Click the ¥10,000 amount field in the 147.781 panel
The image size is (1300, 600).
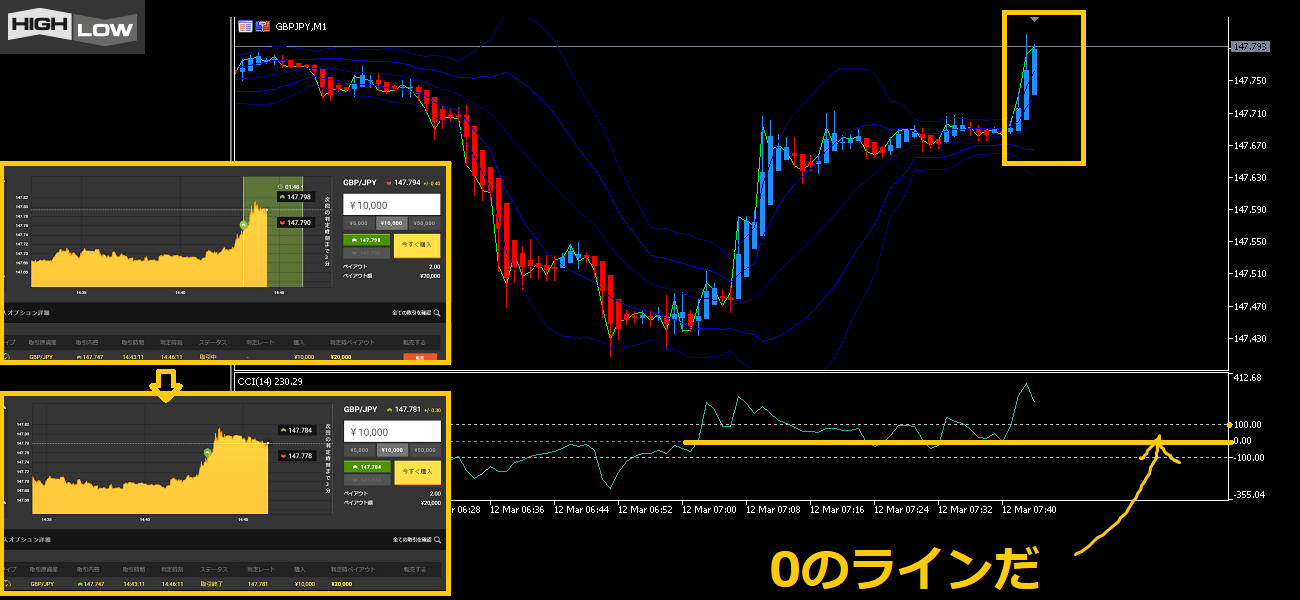point(392,431)
